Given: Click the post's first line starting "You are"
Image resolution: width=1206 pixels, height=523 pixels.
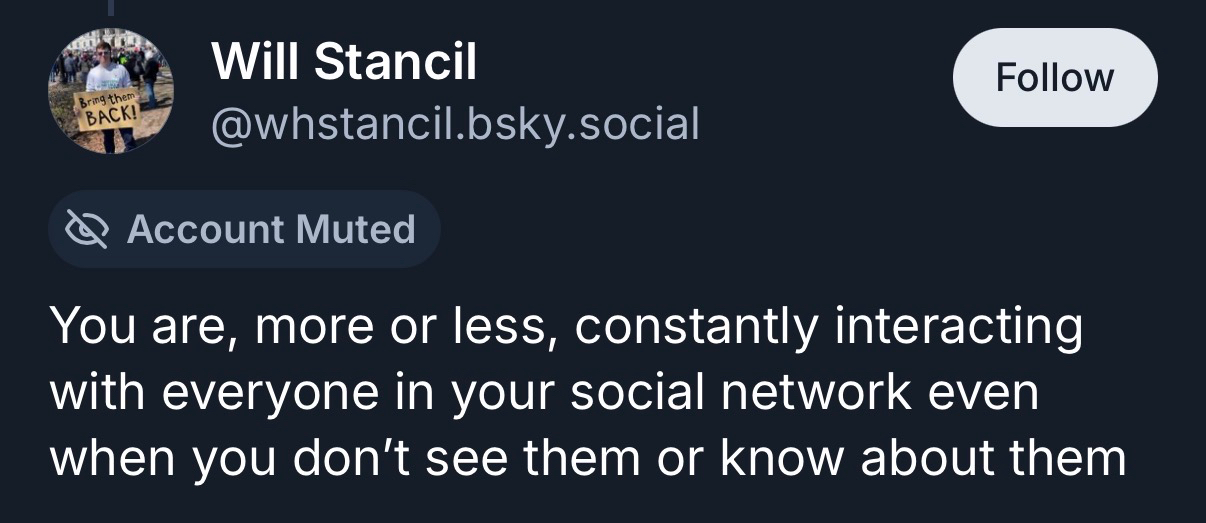Looking at the screenshot, I should click(x=565, y=328).
